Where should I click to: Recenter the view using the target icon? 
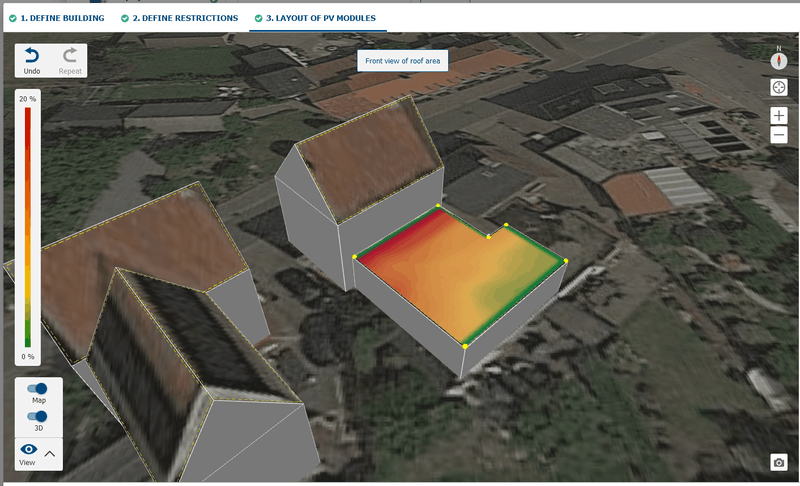click(x=779, y=87)
